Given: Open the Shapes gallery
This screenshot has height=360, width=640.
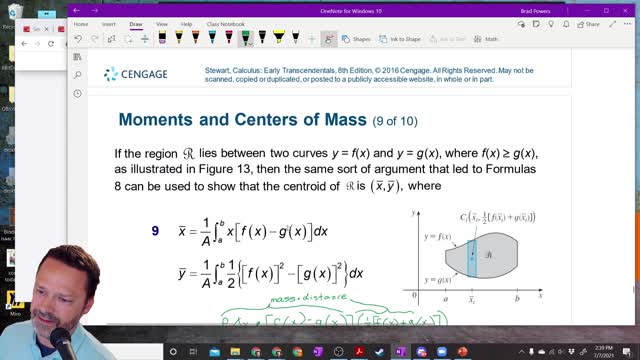Looking at the screenshot, I should tap(356, 39).
